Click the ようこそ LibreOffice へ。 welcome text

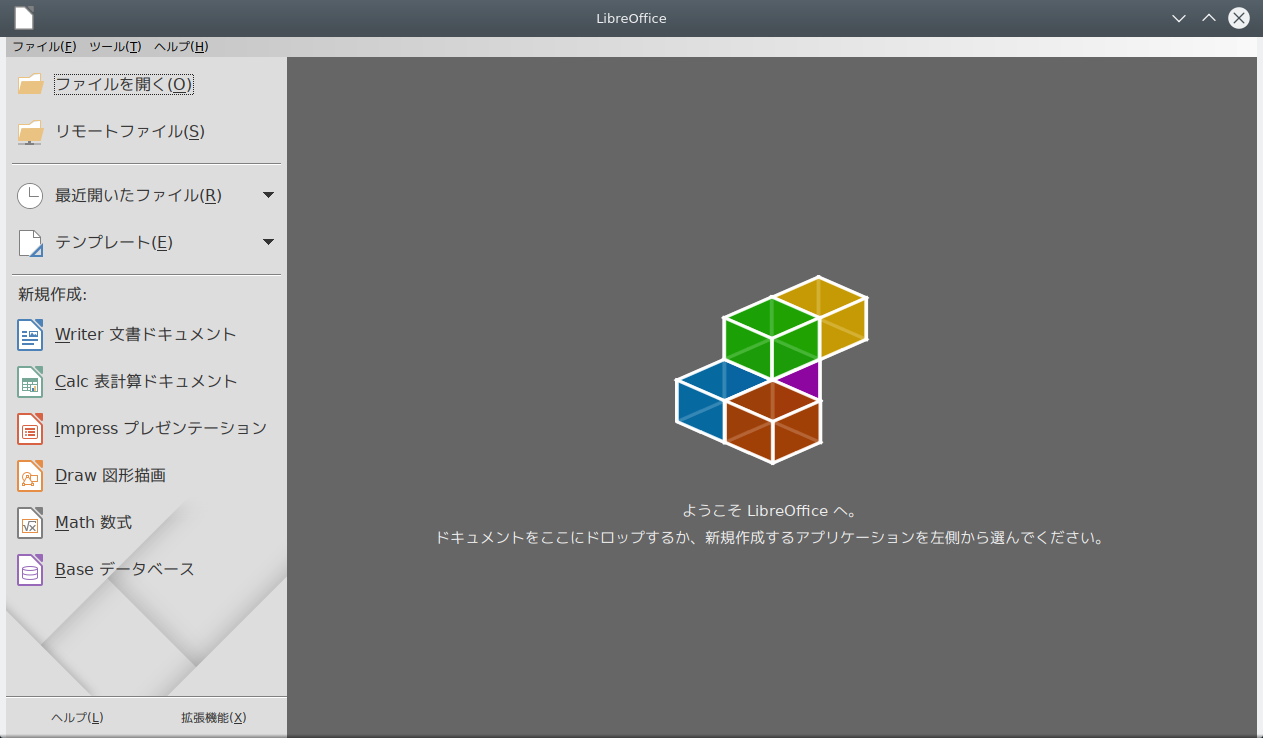[x=770, y=511]
